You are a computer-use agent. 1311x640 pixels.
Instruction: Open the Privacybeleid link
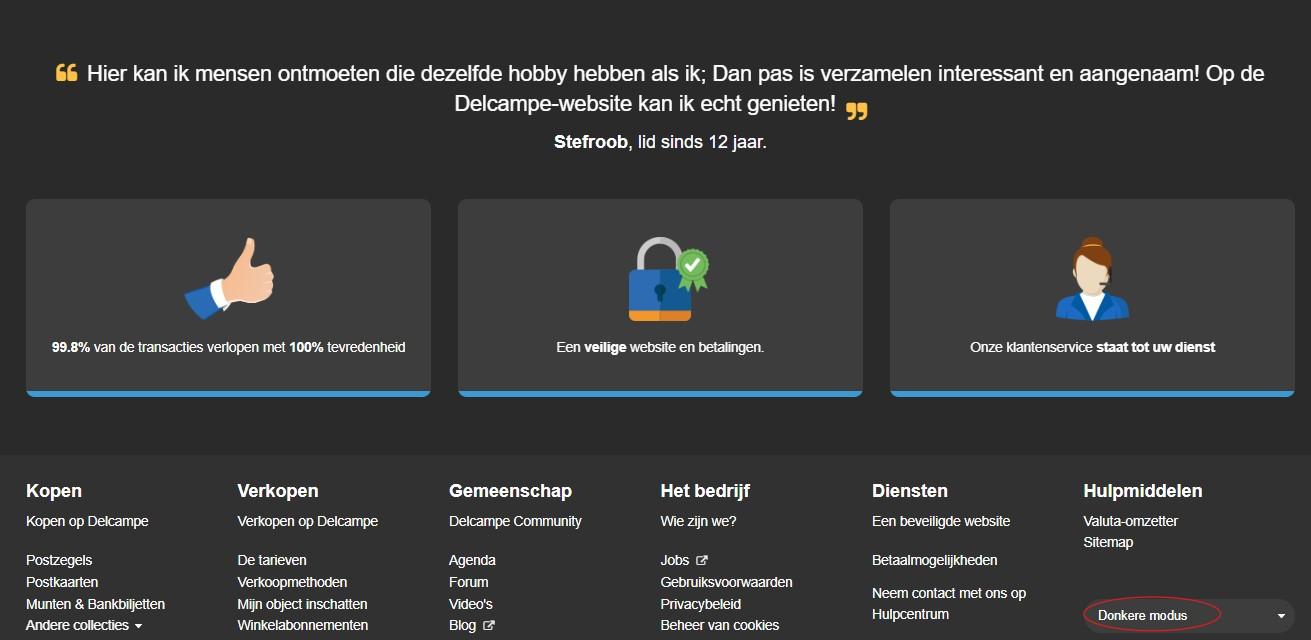[x=701, y=604]
